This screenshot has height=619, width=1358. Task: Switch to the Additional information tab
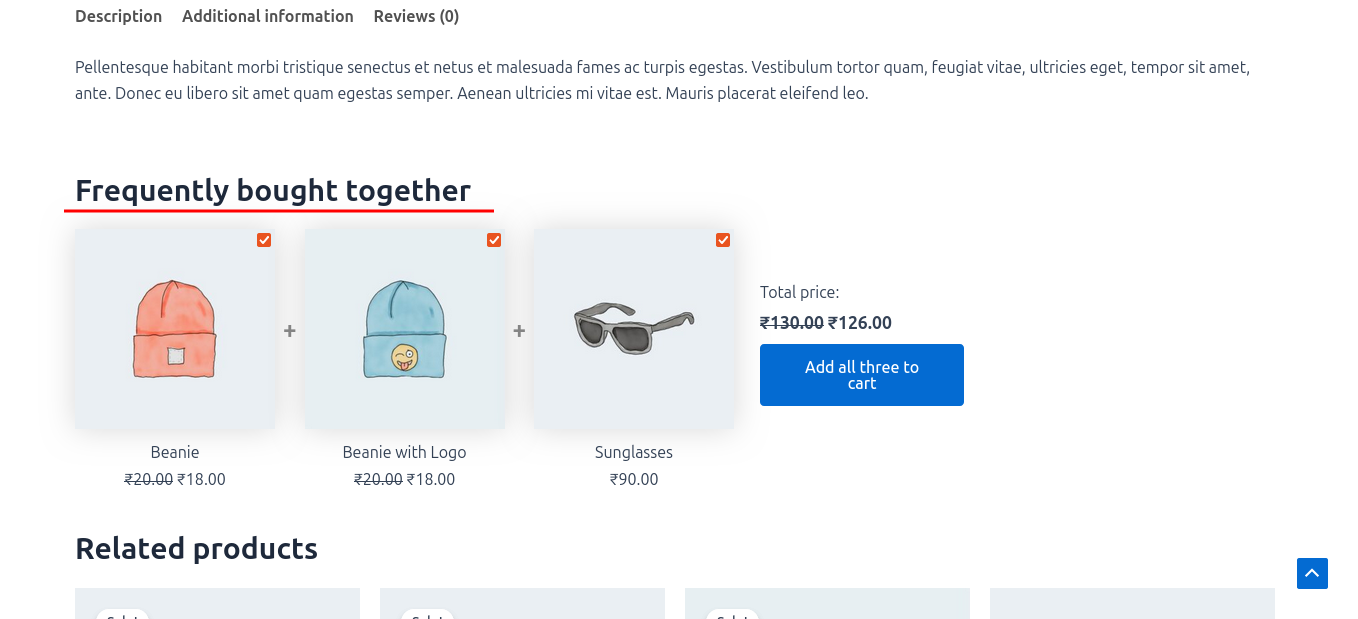pyautogui.click(x=267, y=16)
